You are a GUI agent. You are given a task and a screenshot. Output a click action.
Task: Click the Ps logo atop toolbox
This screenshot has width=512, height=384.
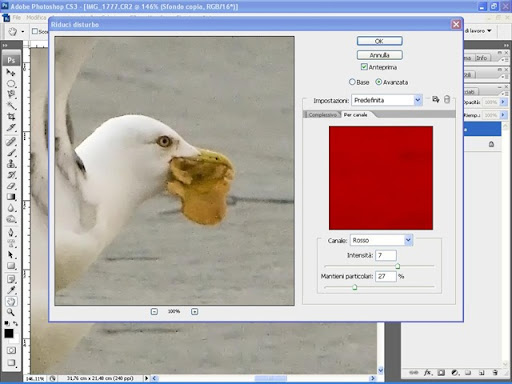pyautogui.click(x=11, y=60)
